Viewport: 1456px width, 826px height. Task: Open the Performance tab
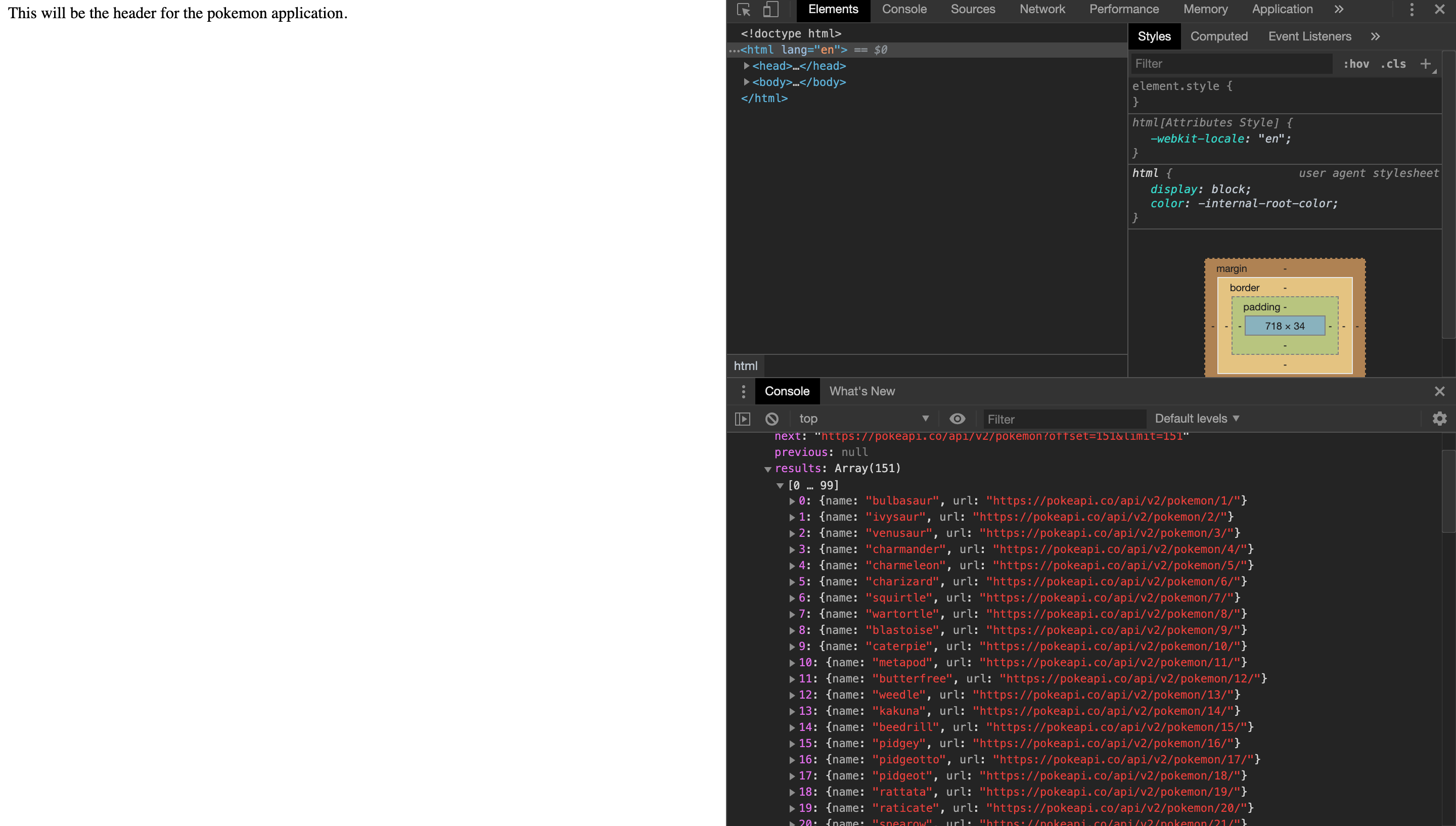[x=1124, y=10]
